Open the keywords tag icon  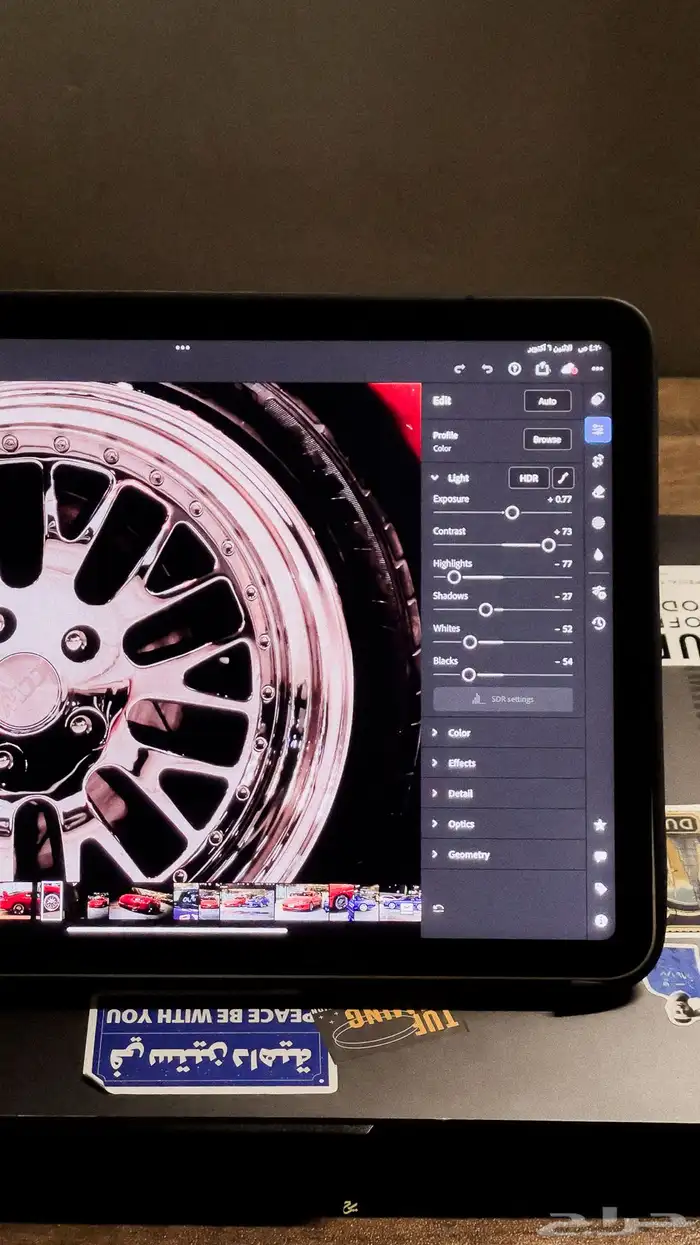(x=600, y=889)
